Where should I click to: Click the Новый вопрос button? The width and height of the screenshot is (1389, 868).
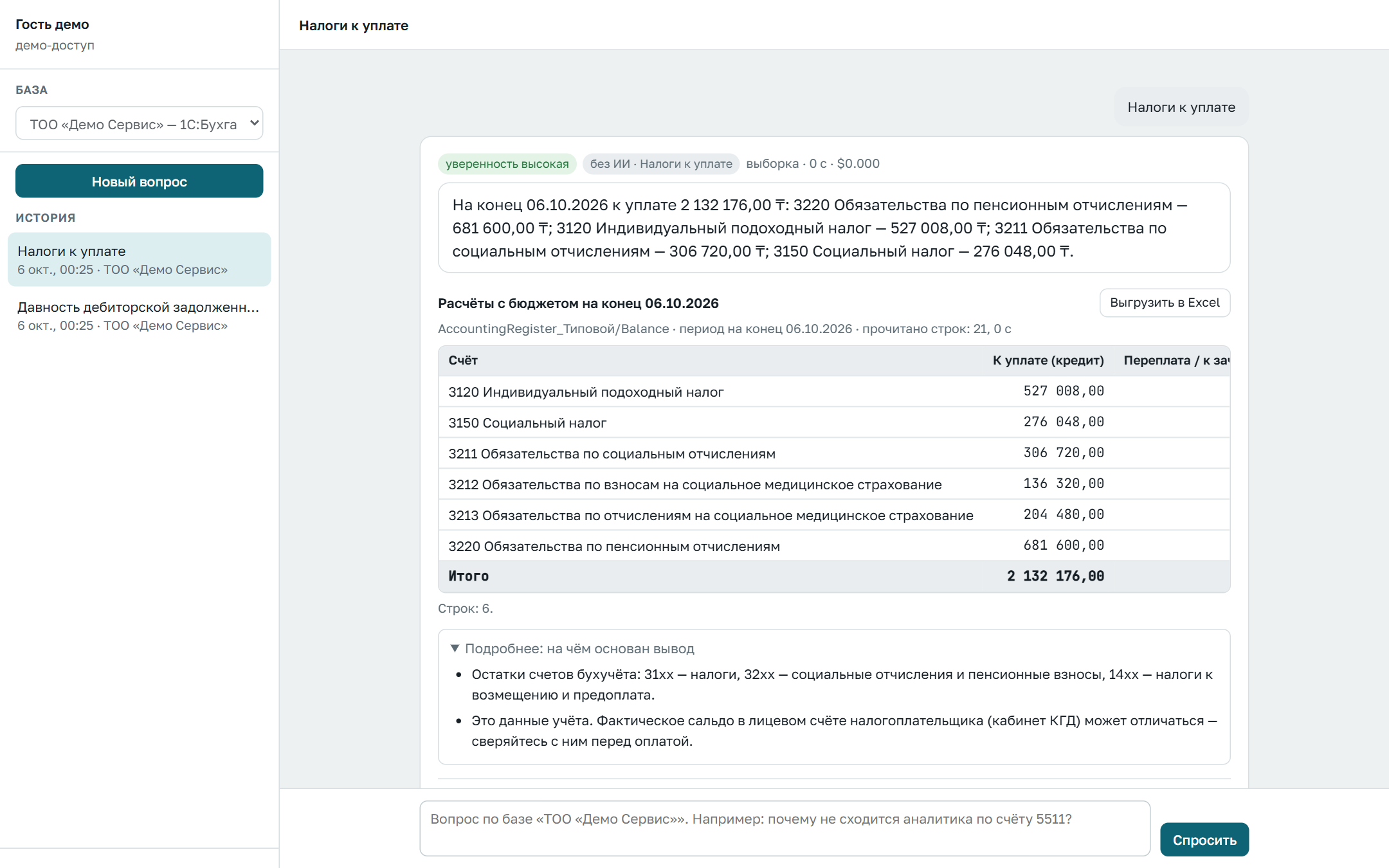click(139, 181)
